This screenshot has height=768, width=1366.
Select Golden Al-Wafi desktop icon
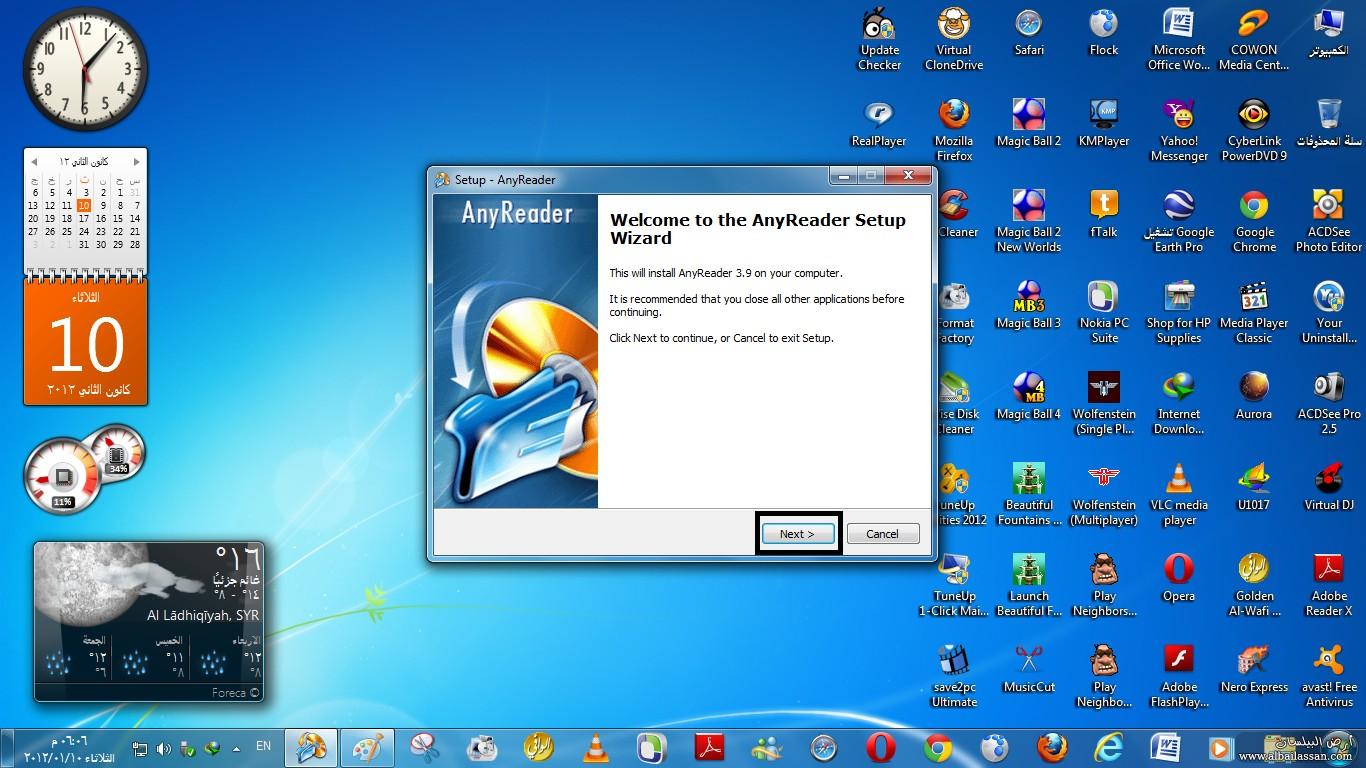pos(1254,586)
